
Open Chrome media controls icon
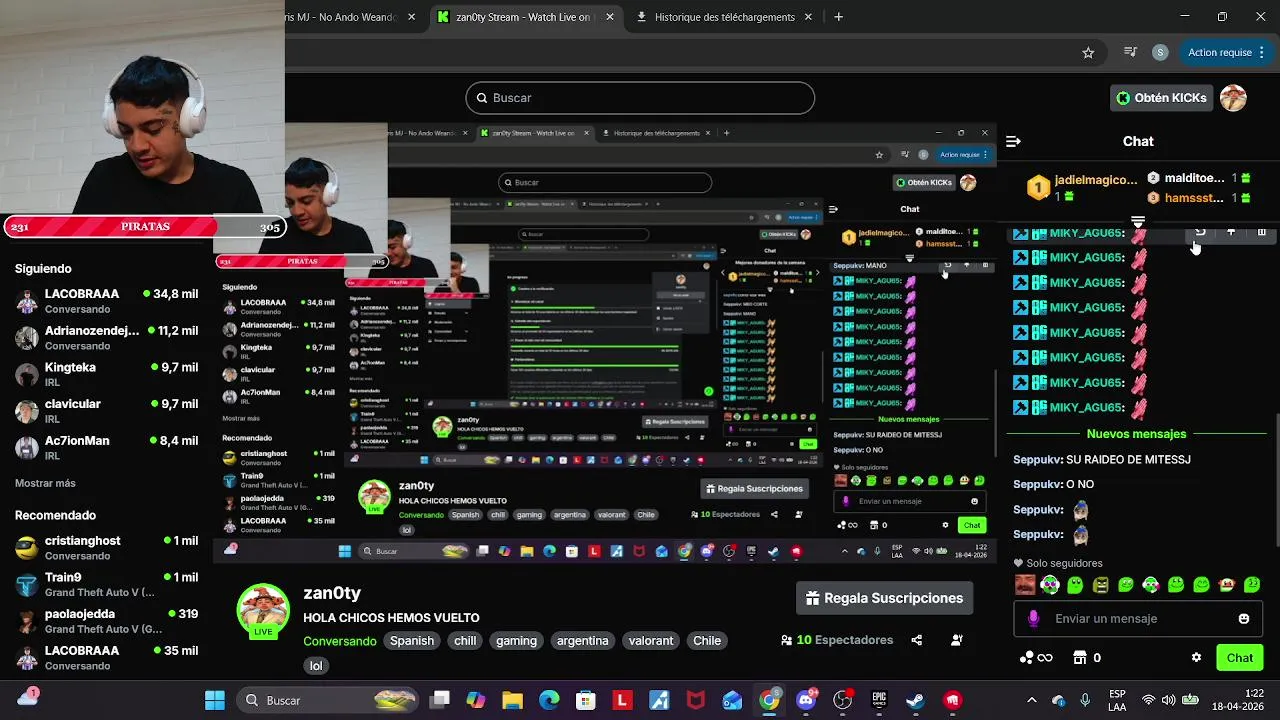click(1130, 52)
